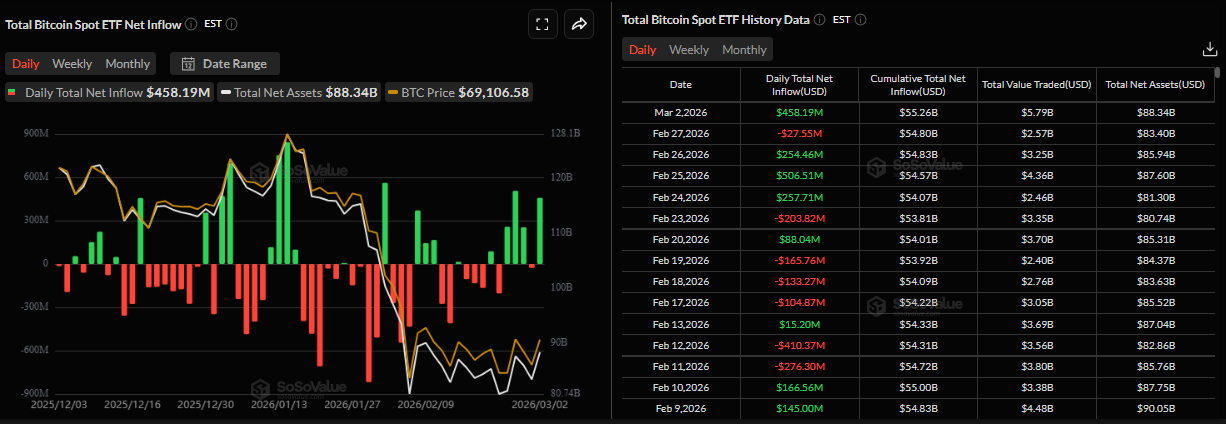
Task: Open the chart in fullscreen mode
Action: 542,25
